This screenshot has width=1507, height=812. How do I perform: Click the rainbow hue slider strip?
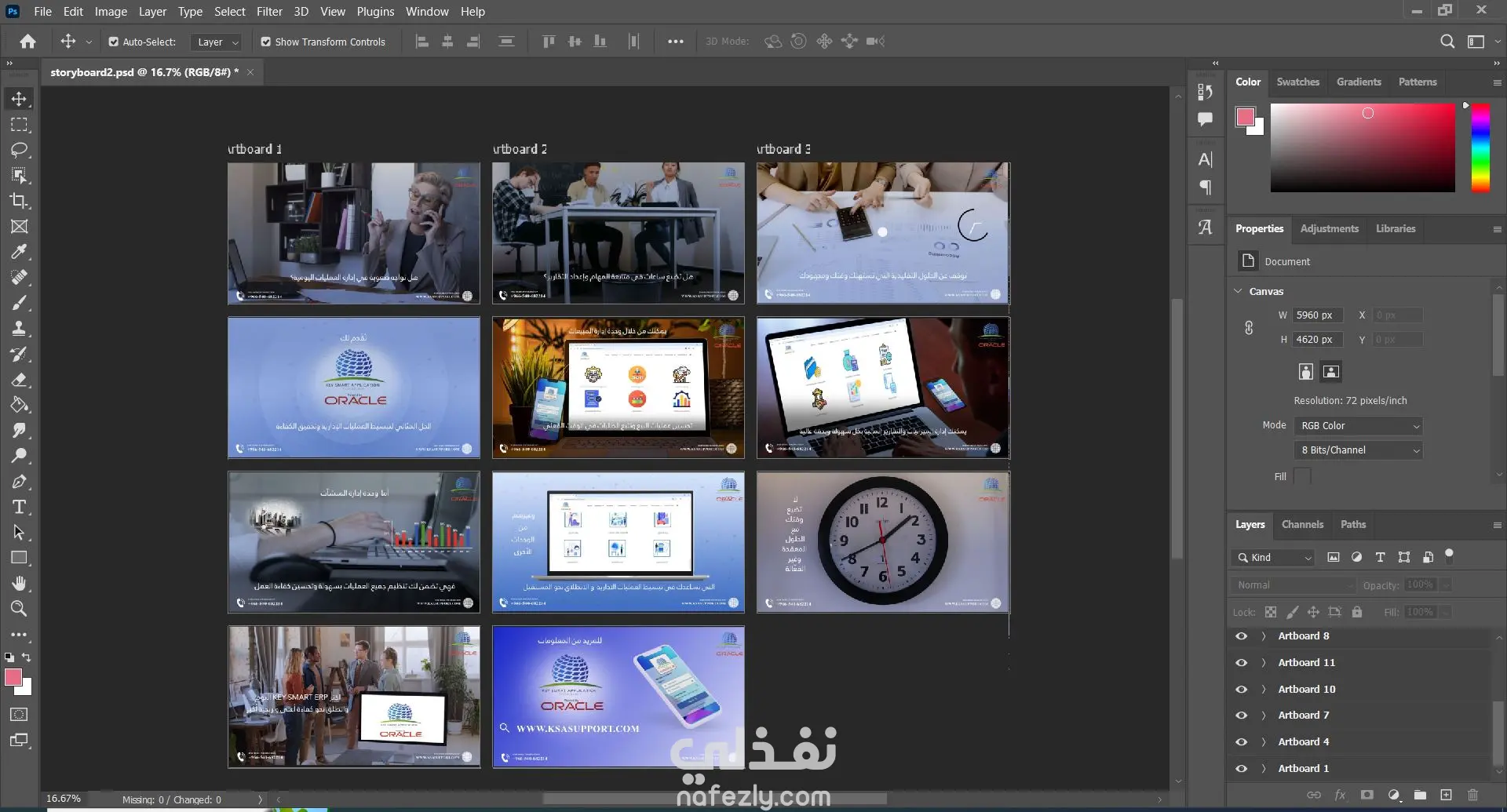[x=1480, y=147]
